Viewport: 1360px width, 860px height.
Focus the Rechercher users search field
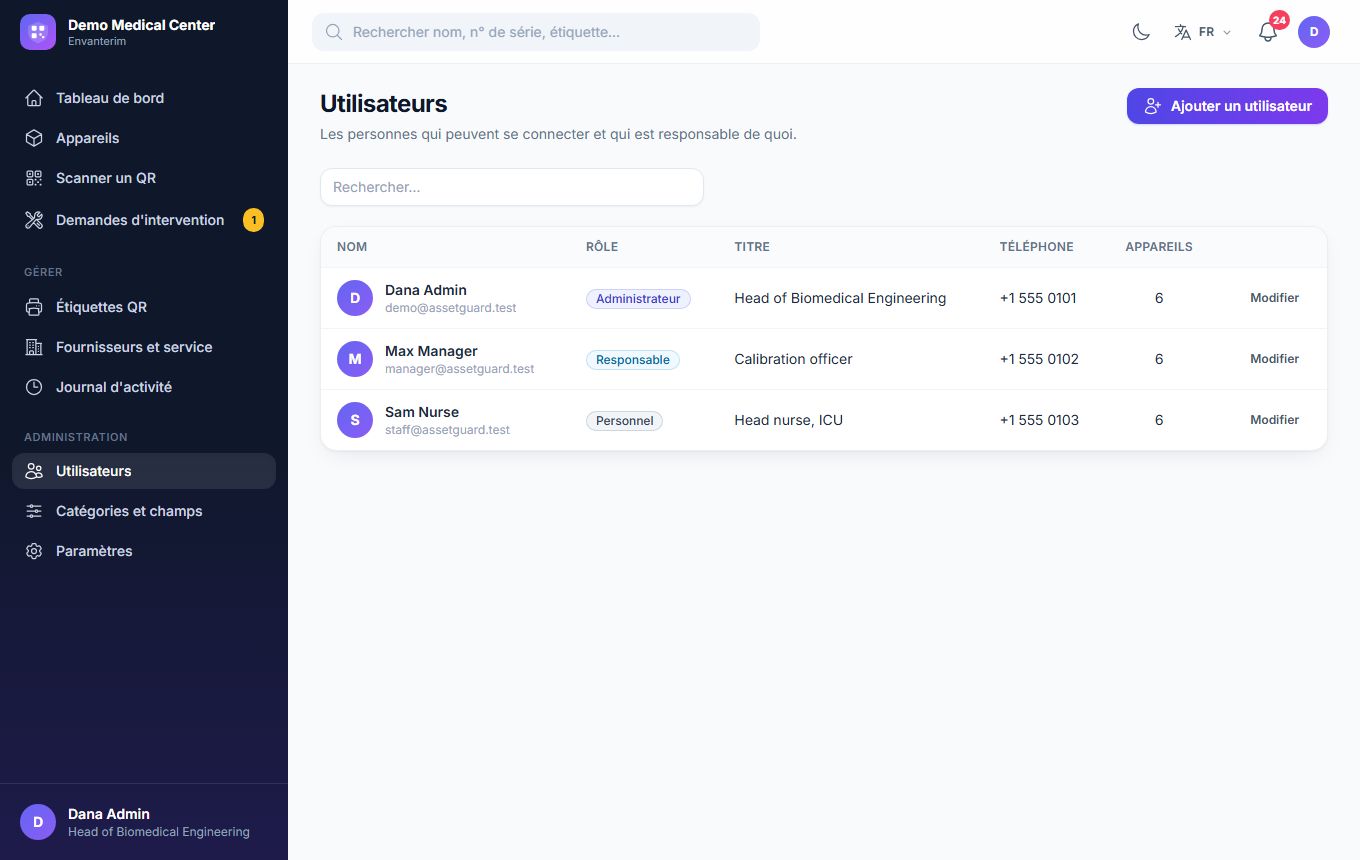512,187
